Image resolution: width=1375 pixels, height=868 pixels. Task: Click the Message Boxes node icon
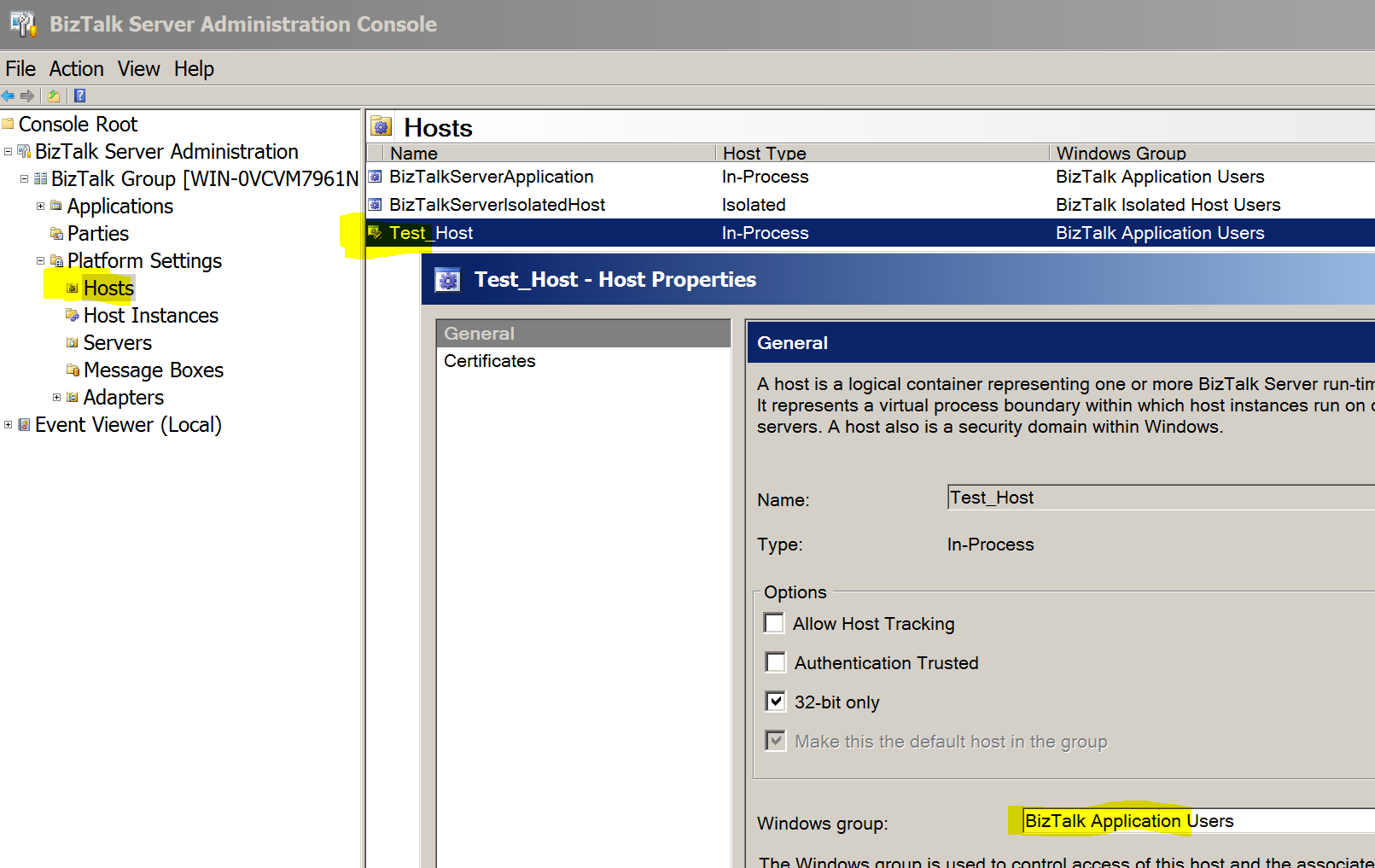tap(73, 370)
